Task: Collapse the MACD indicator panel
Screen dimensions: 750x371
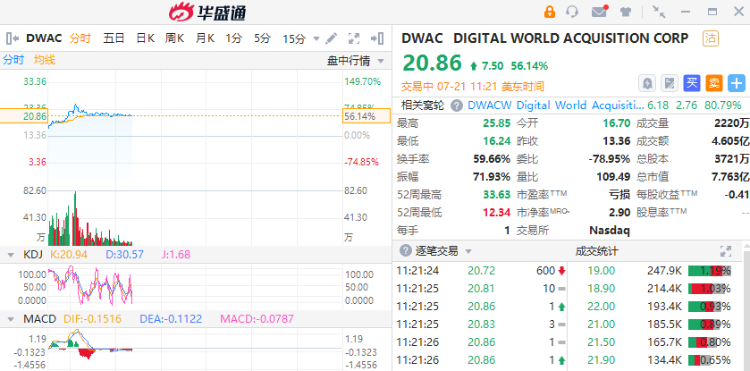Action: 11,319
